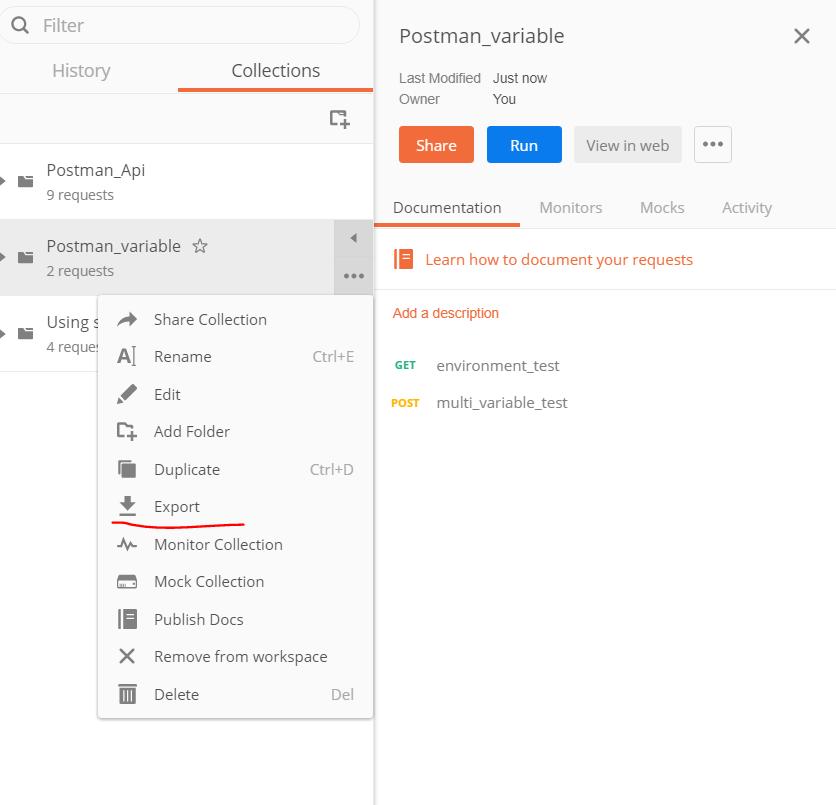The height and width of the screenshot is (805, 836).
Task: Click the new collection icon
Action: pyautogui.click(x=339, y=119)
